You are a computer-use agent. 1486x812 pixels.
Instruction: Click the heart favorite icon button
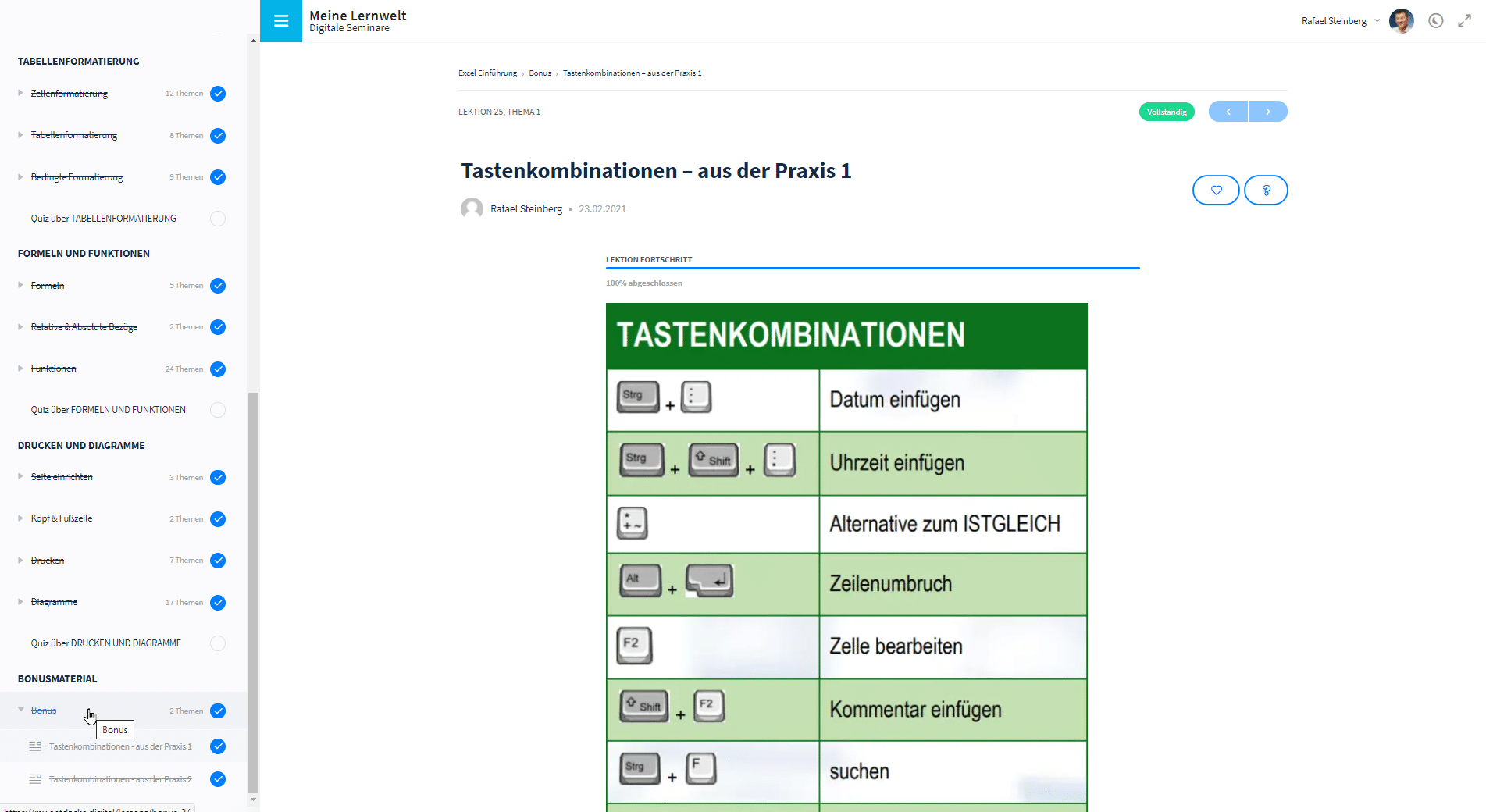[x=1216, y=191]
